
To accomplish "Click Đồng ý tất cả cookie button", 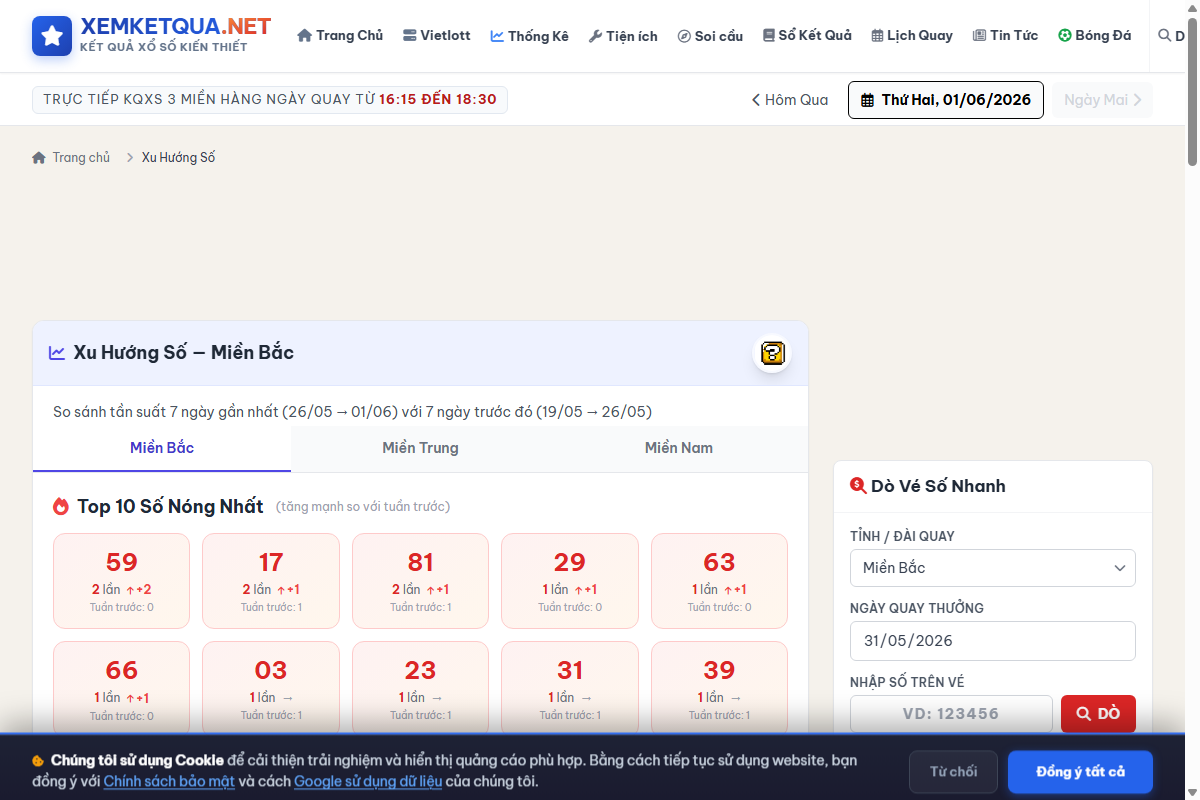I will click(x=1080, y=772).
